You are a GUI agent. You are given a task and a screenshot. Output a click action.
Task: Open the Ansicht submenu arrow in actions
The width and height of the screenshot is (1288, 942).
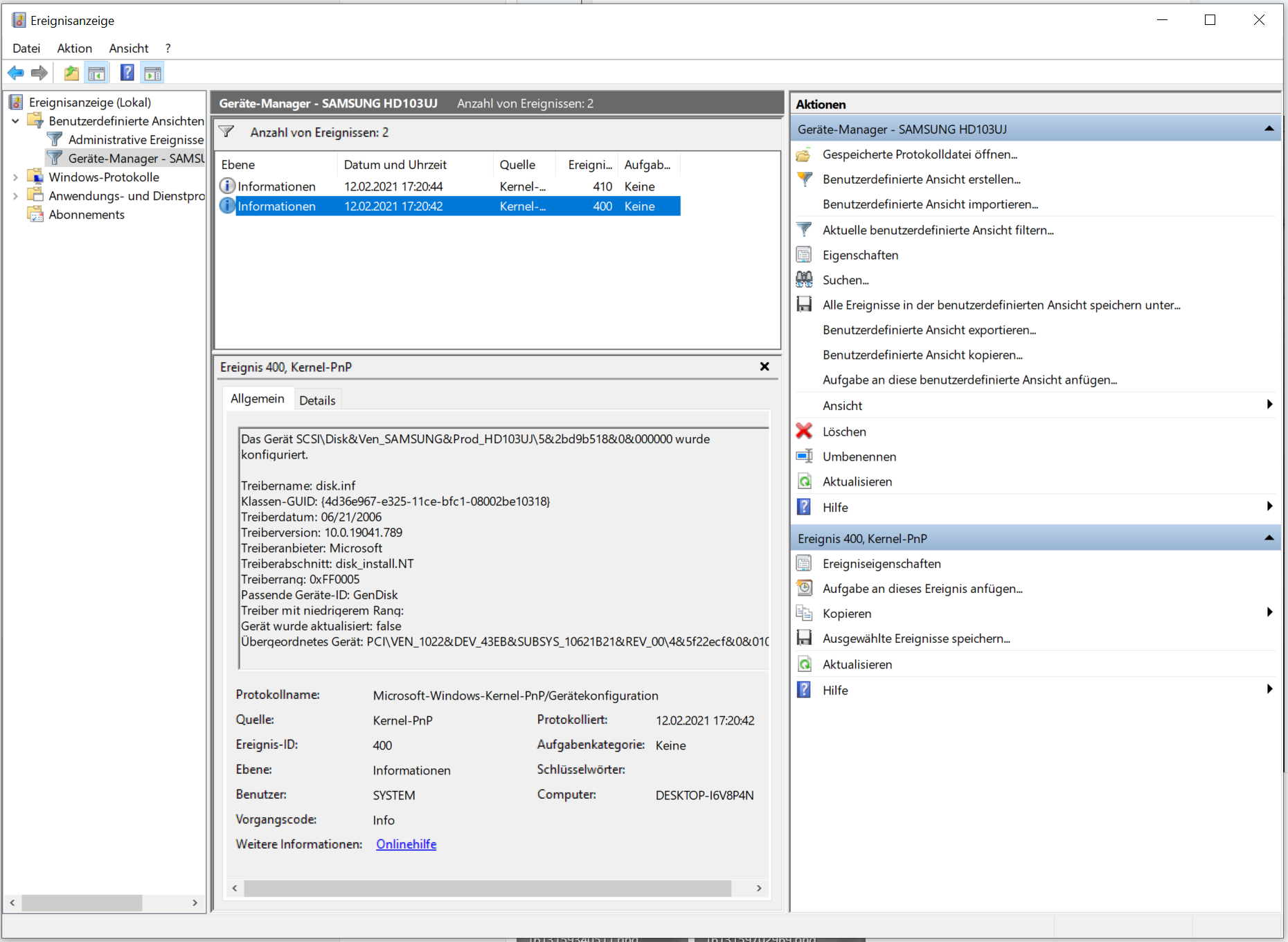coord(1269,405)
